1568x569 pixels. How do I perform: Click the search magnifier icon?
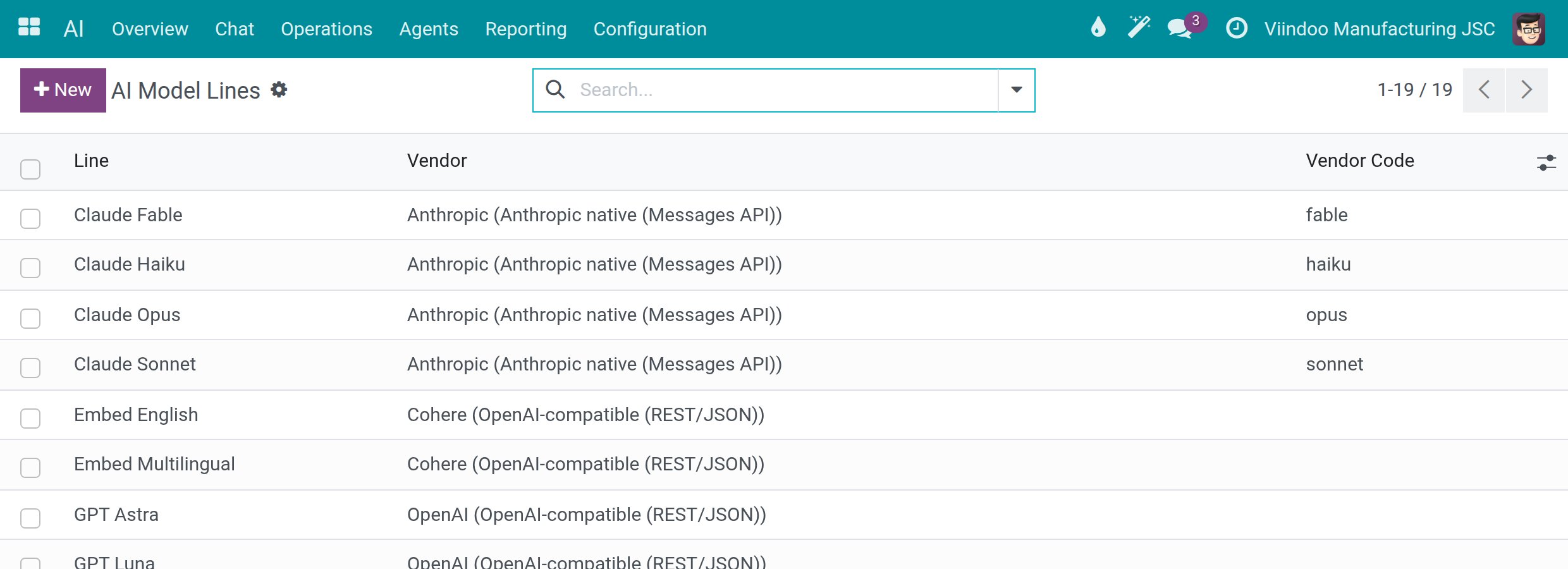pyautogui.click(x=555, y=90)
